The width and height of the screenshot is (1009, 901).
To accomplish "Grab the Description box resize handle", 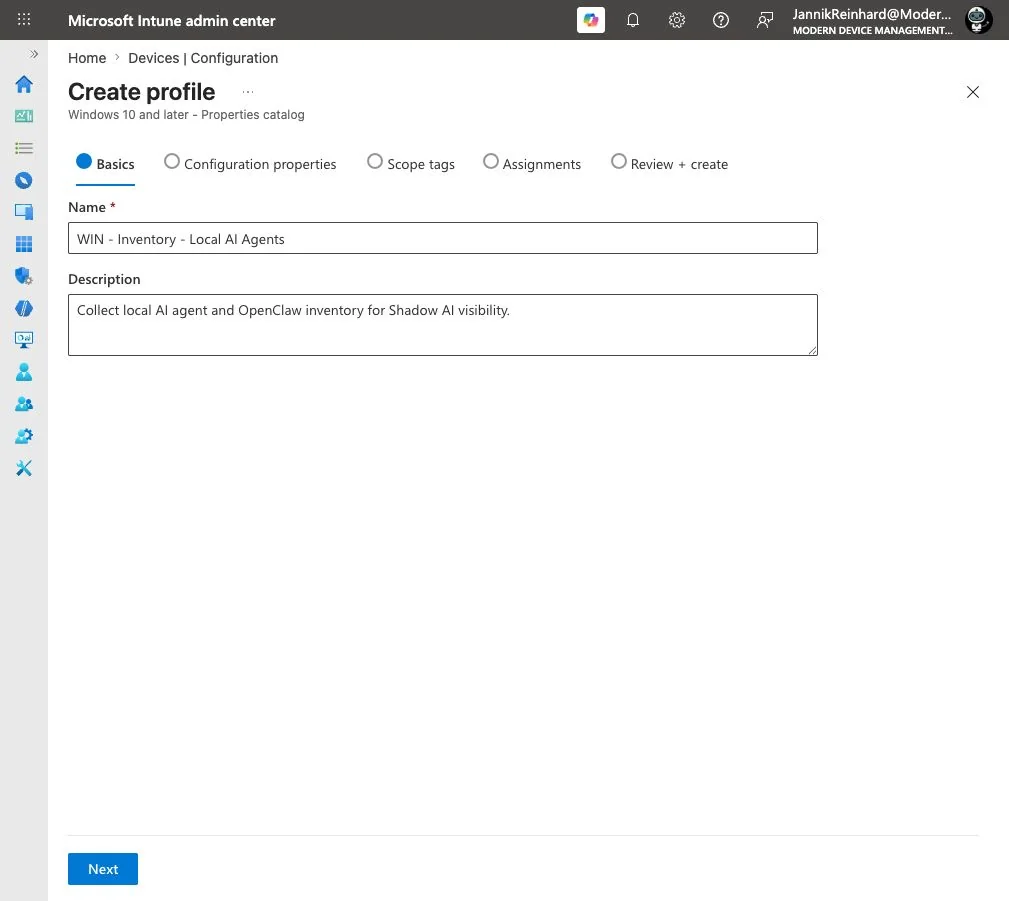I will pos(813,350).
